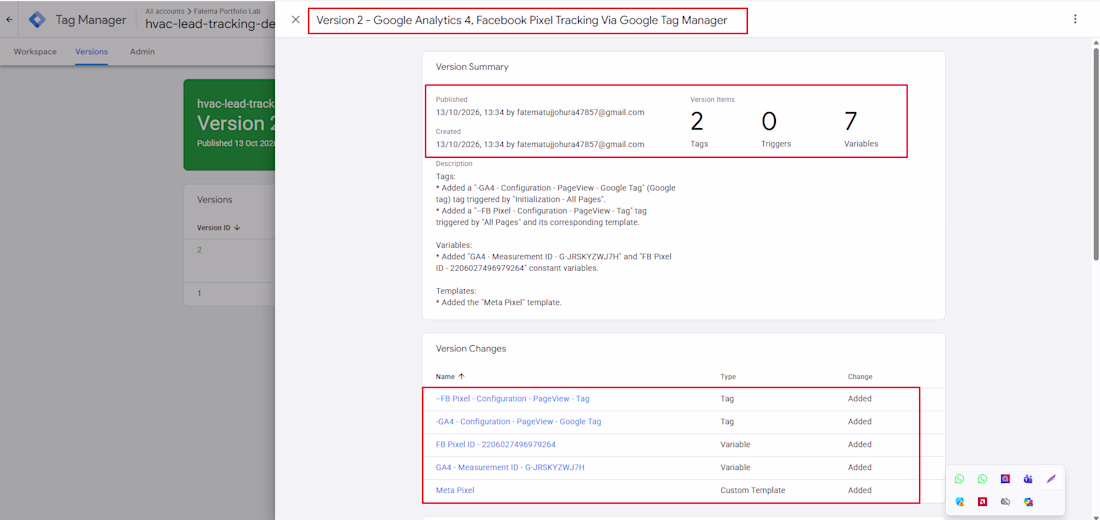Screen dimensions: 1100x520
Task: Close the version details panel
Action: pos(295,20)
